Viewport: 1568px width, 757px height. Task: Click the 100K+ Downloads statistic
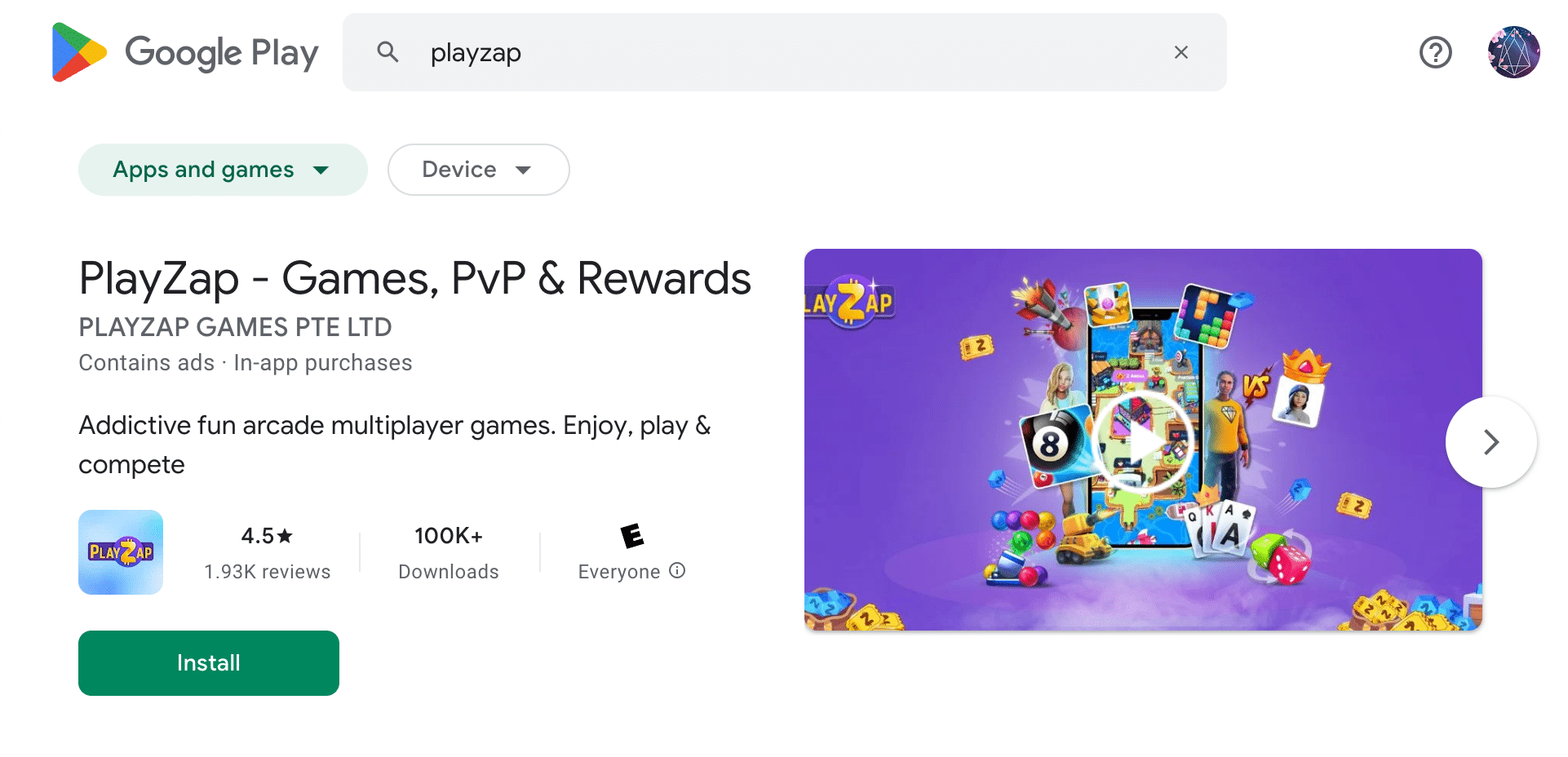click(449, 553)
